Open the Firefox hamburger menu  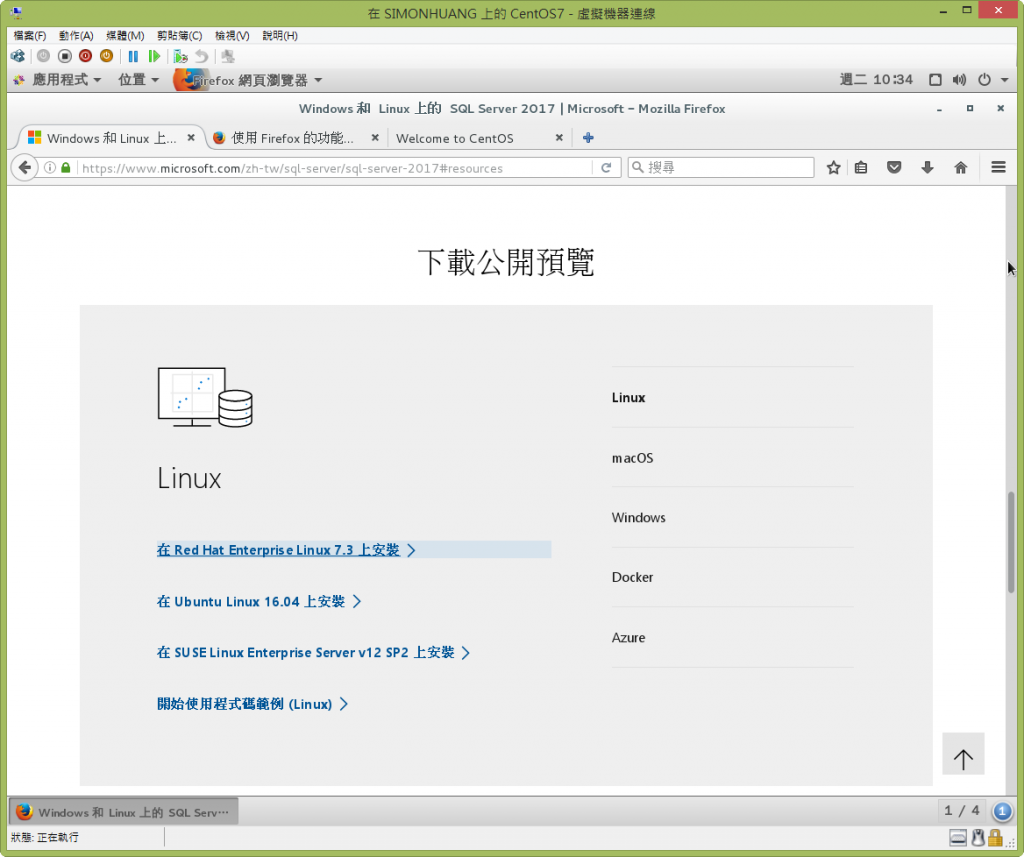[x=999, y=168]
